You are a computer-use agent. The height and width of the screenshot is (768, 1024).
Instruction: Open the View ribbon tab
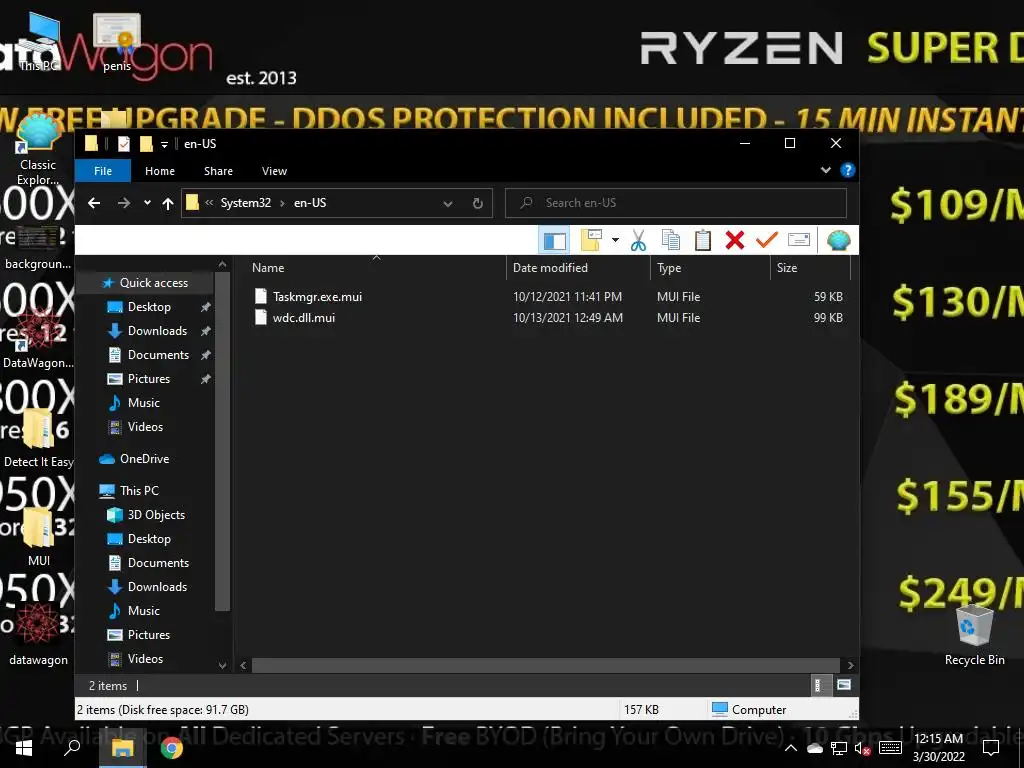coord(274,171)
